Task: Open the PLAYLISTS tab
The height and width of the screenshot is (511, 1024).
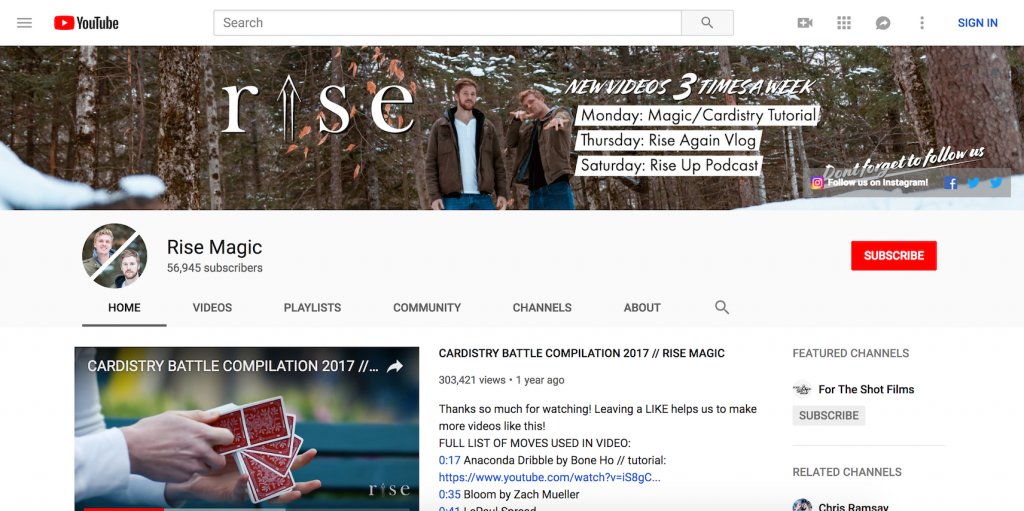Action: pos(312,308)
